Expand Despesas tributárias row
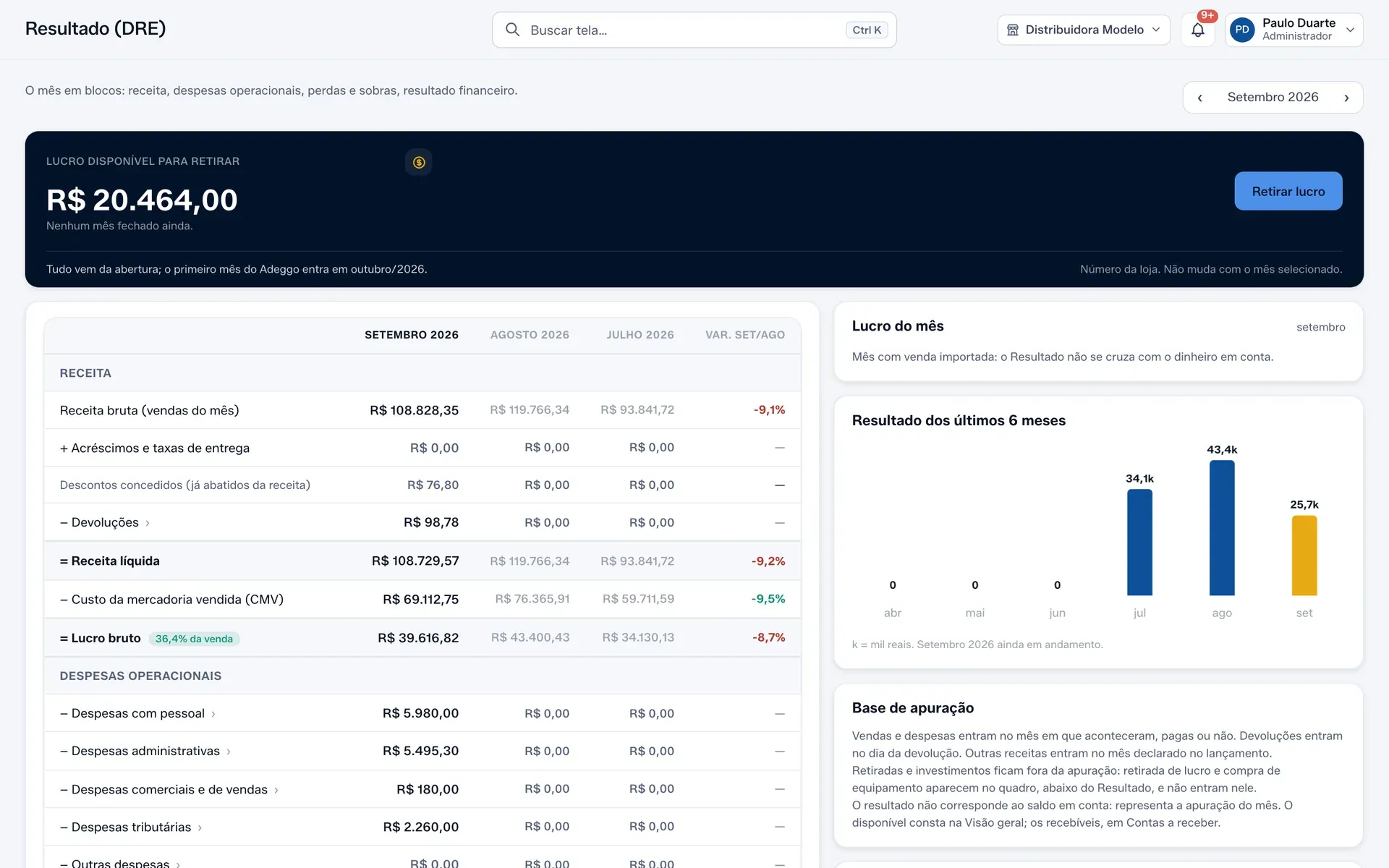Image resolution: width=1389 pixels, height=868 pixels. (422, 827)
